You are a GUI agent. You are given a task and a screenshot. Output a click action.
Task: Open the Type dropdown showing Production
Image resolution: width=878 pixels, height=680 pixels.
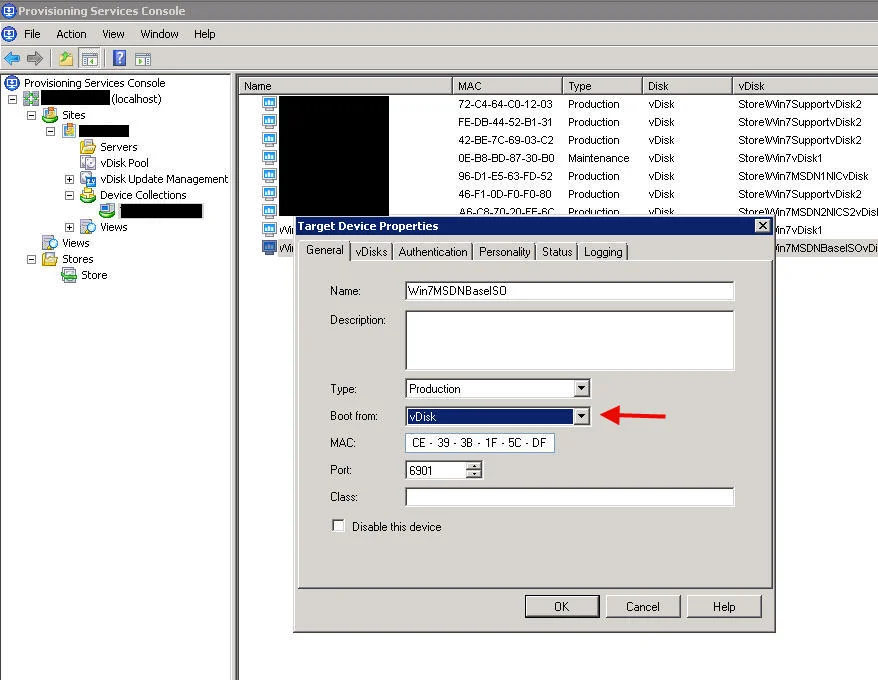[582, 388]
